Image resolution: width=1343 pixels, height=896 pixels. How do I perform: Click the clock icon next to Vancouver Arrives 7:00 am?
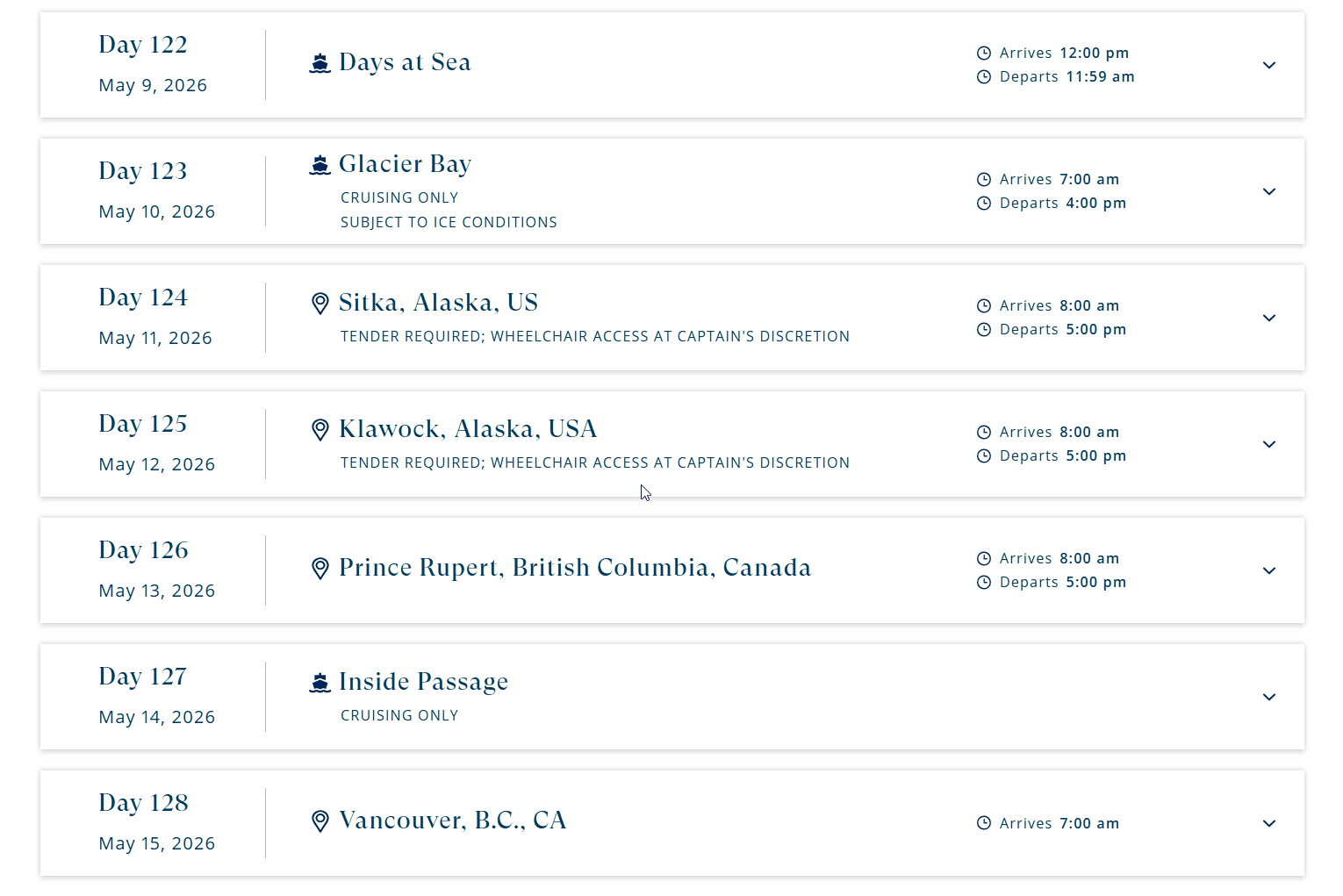point(984,823)
